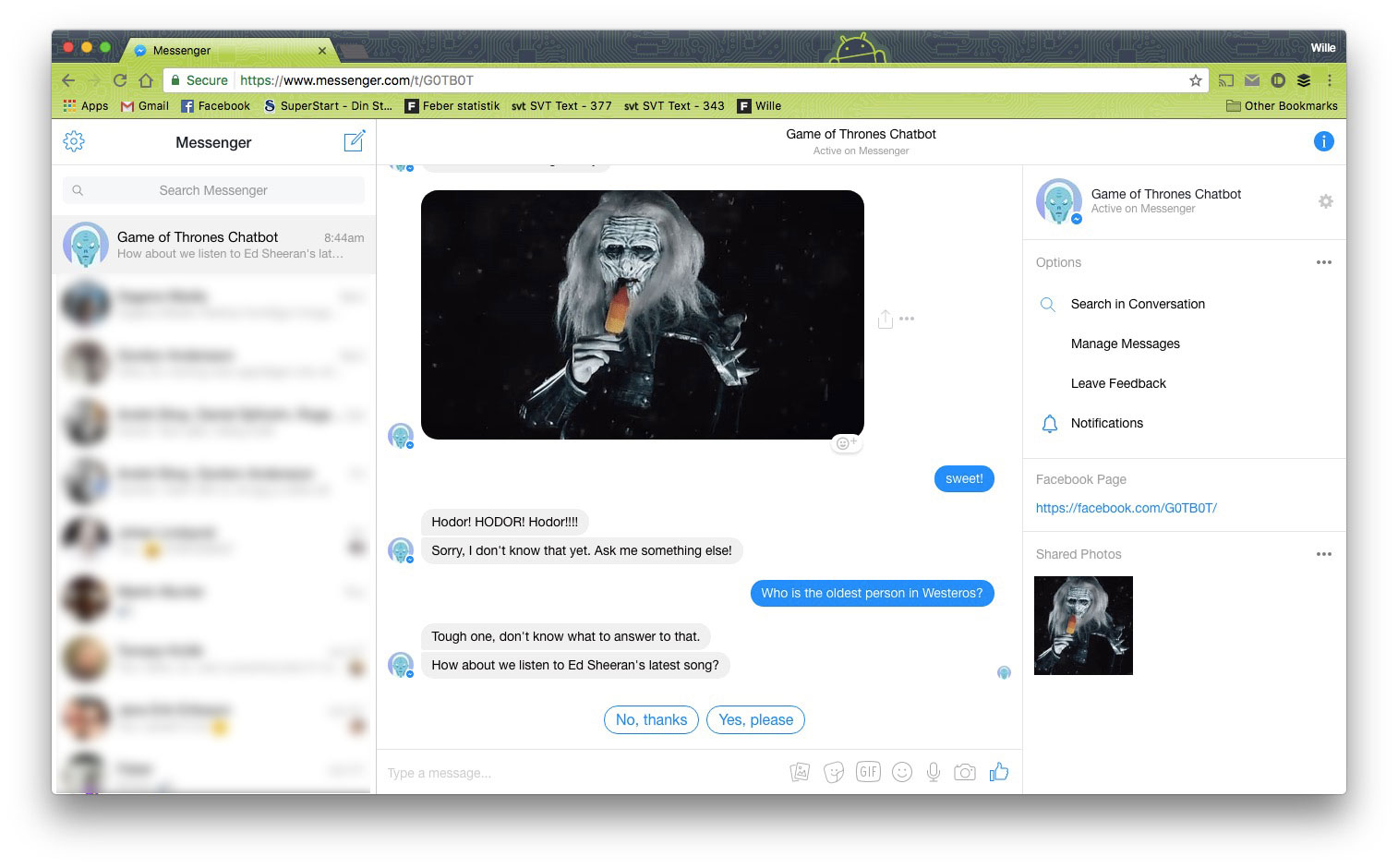This screenshot has width=1398, height=868.
Task: Compose a new message
Action: 355,140
